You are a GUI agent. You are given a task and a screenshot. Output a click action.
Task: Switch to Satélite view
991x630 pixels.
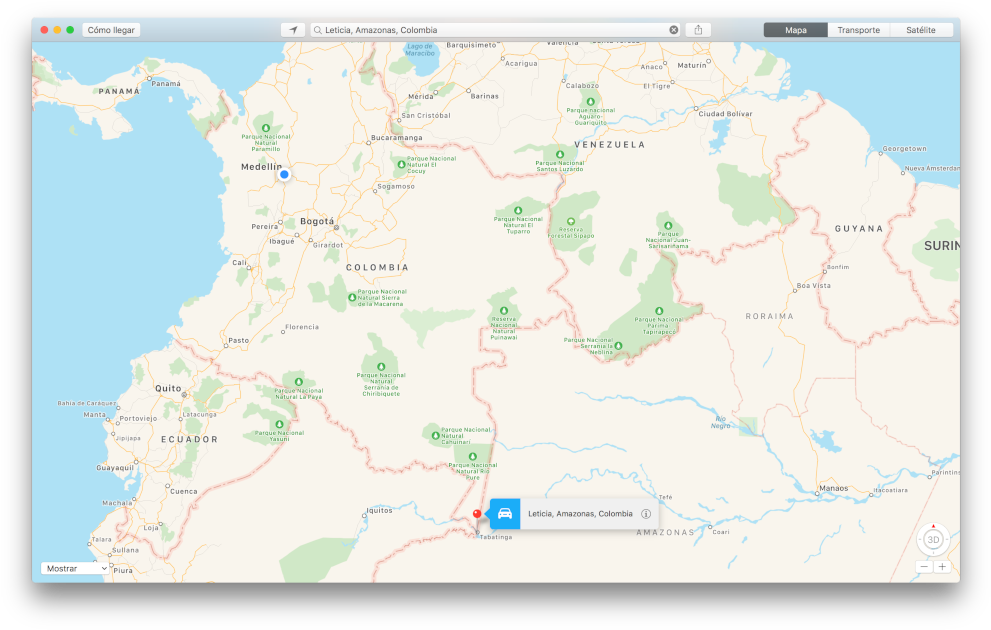921,29
